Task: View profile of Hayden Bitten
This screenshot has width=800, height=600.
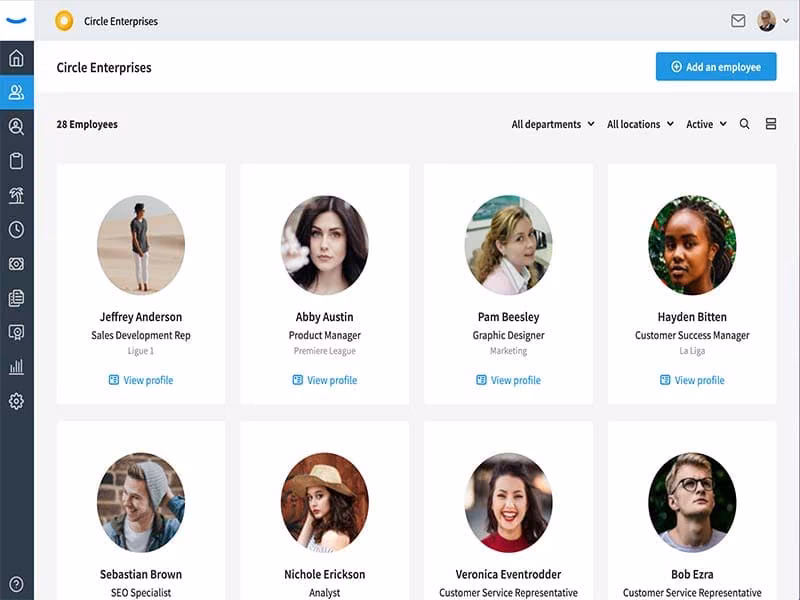Action: click(x=692, y=380)
